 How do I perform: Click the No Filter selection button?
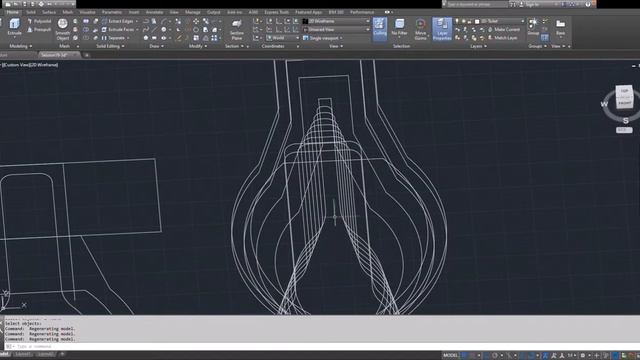pyautogui.click(x=399, y=28)
